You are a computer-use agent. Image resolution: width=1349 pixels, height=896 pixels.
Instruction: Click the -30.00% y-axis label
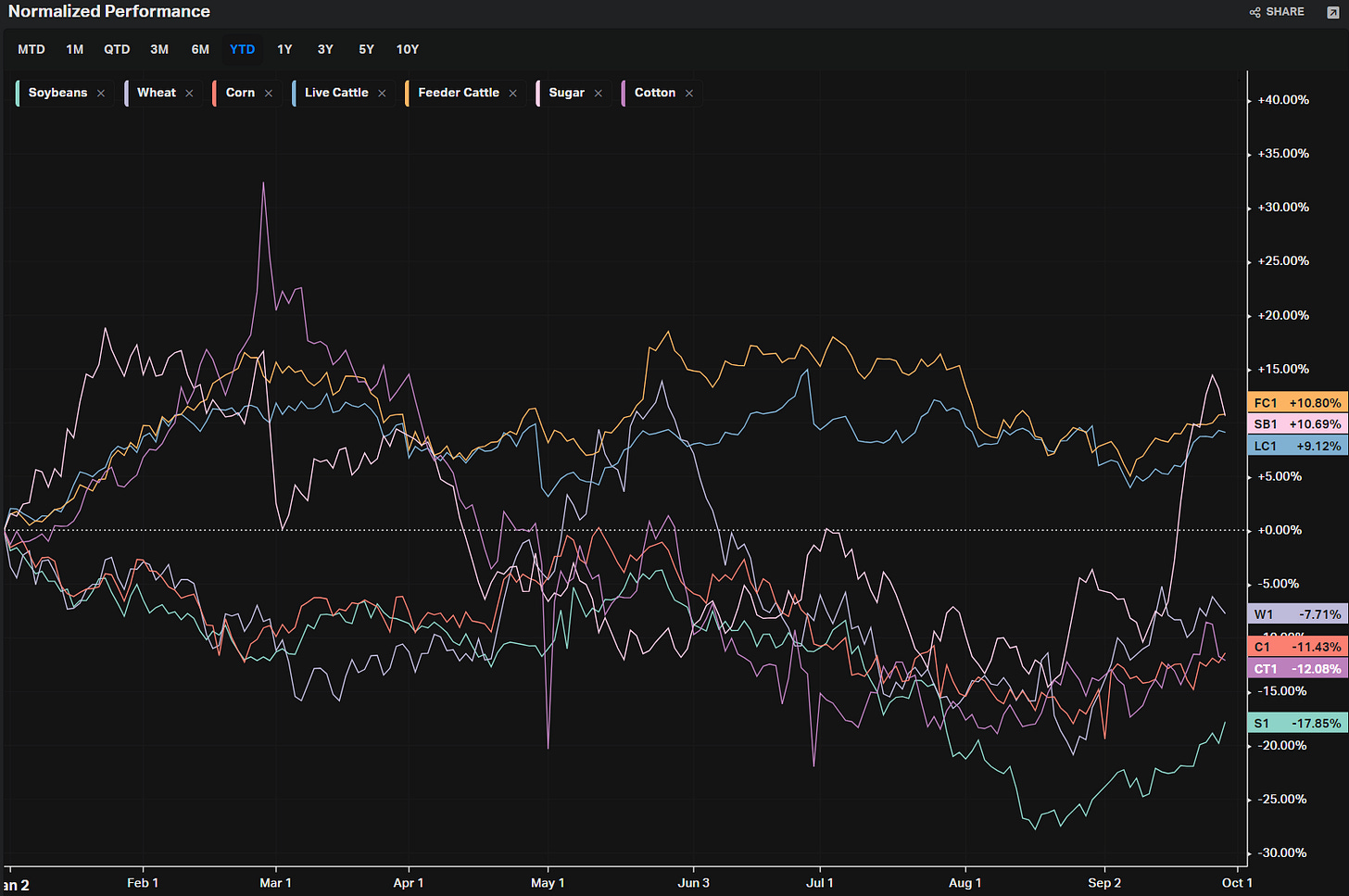click(1282, 852)
